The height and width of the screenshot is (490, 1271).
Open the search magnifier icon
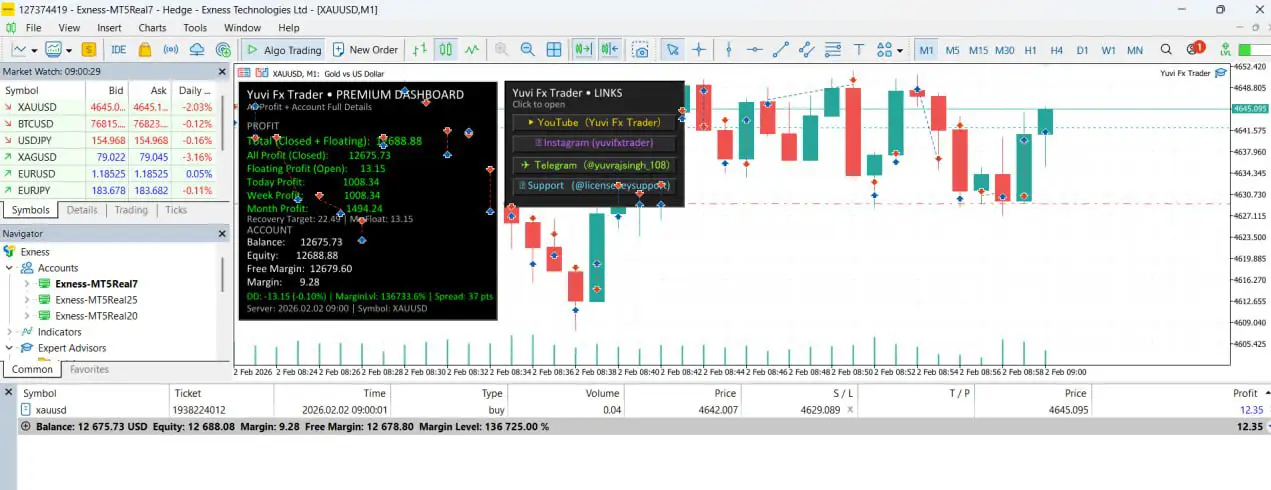pos(1166,50)
